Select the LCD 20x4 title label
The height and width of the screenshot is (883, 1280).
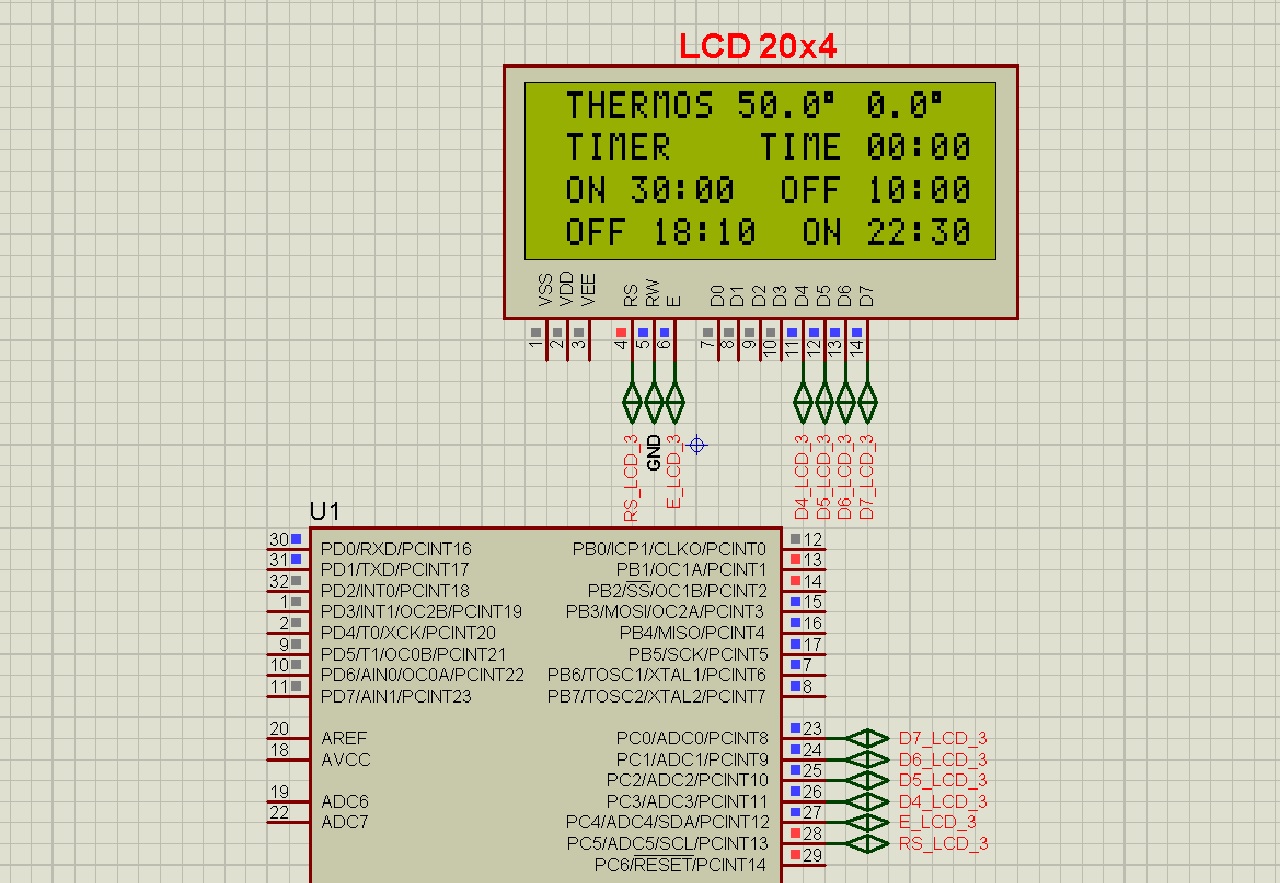[x=757, y=45]
